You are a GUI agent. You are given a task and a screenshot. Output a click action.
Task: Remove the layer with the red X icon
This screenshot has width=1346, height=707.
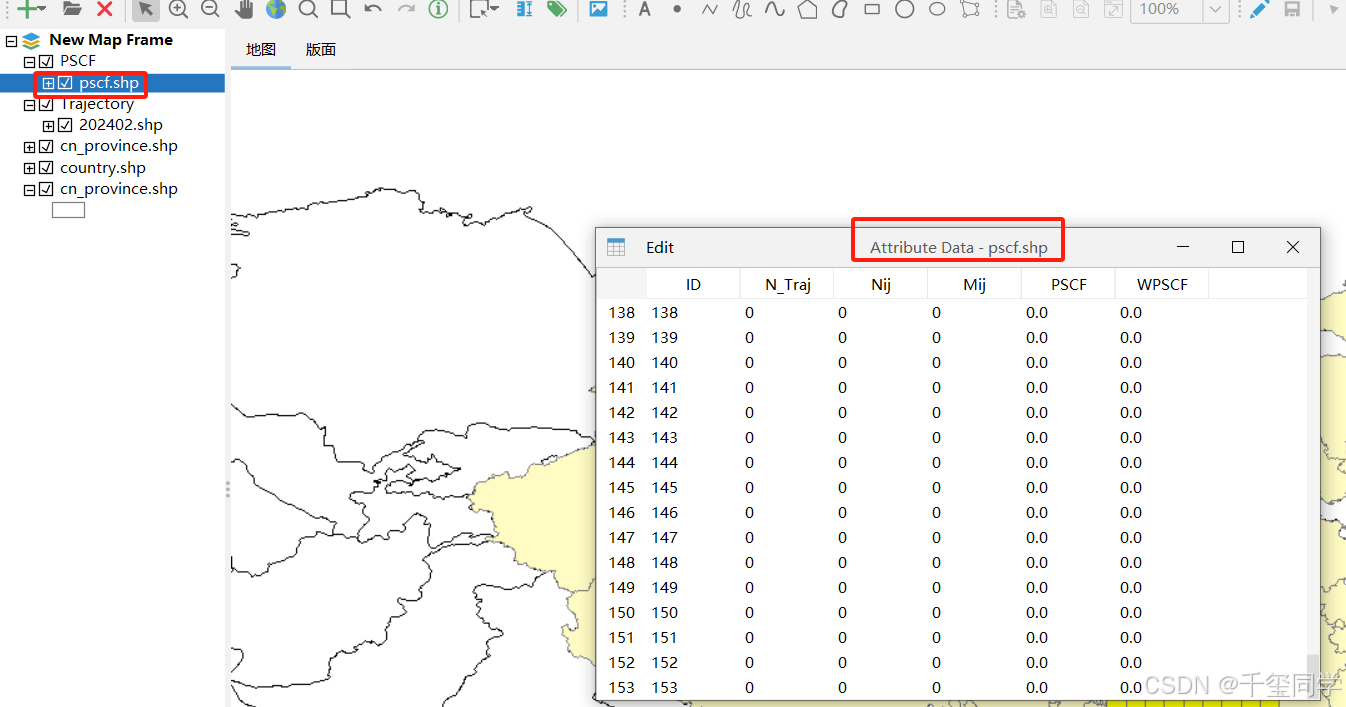(x=105, y=9)
